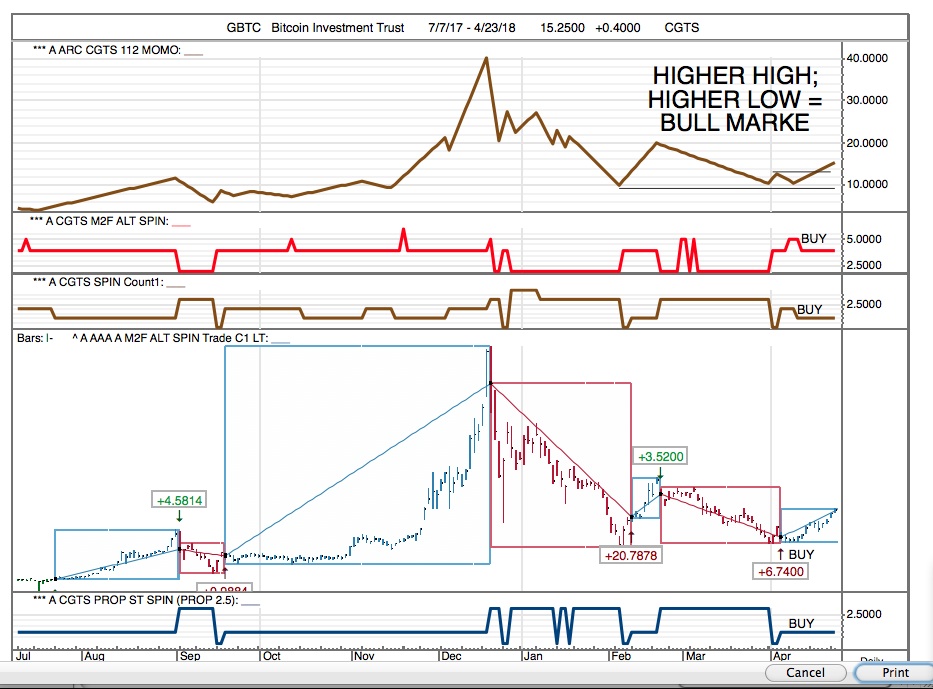Select the +3.5200 profit label

660,456
